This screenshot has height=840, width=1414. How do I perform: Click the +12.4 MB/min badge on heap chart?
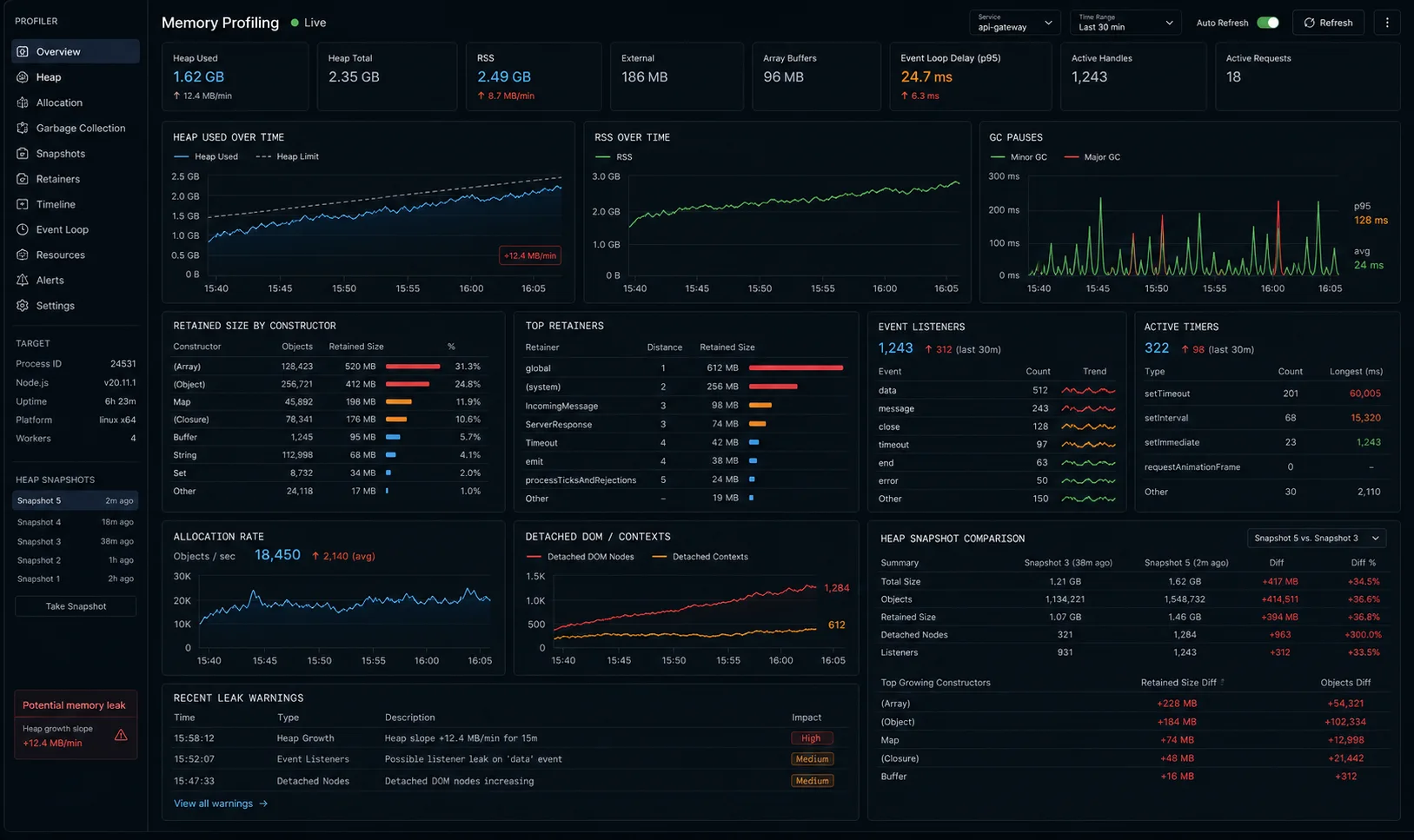[530, 255]
